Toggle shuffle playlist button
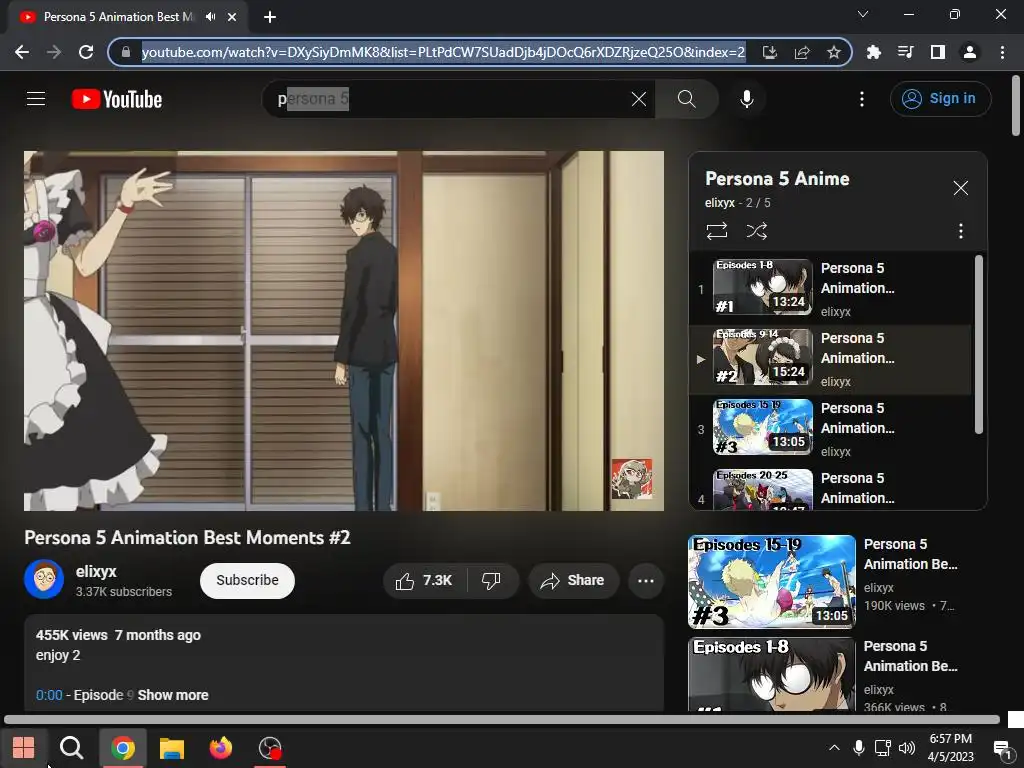 (756, 231)
